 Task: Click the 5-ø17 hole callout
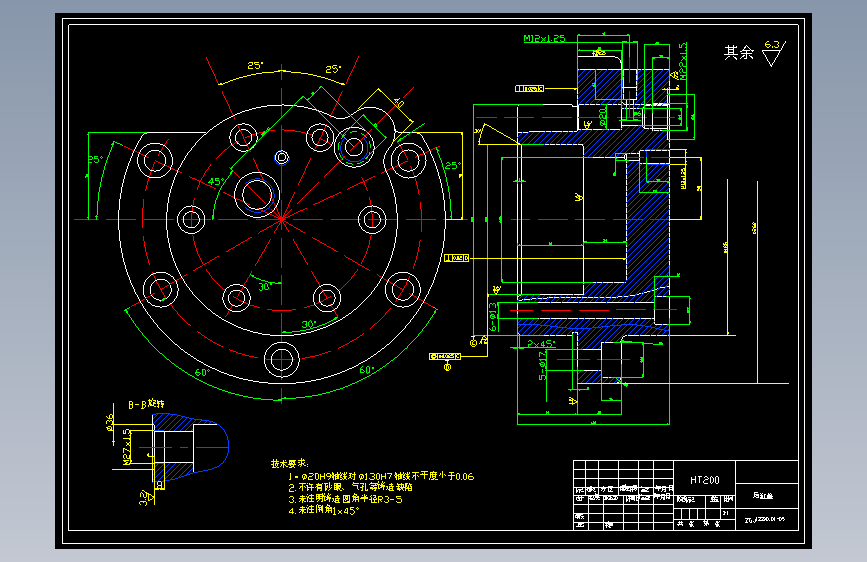(542, 365)
